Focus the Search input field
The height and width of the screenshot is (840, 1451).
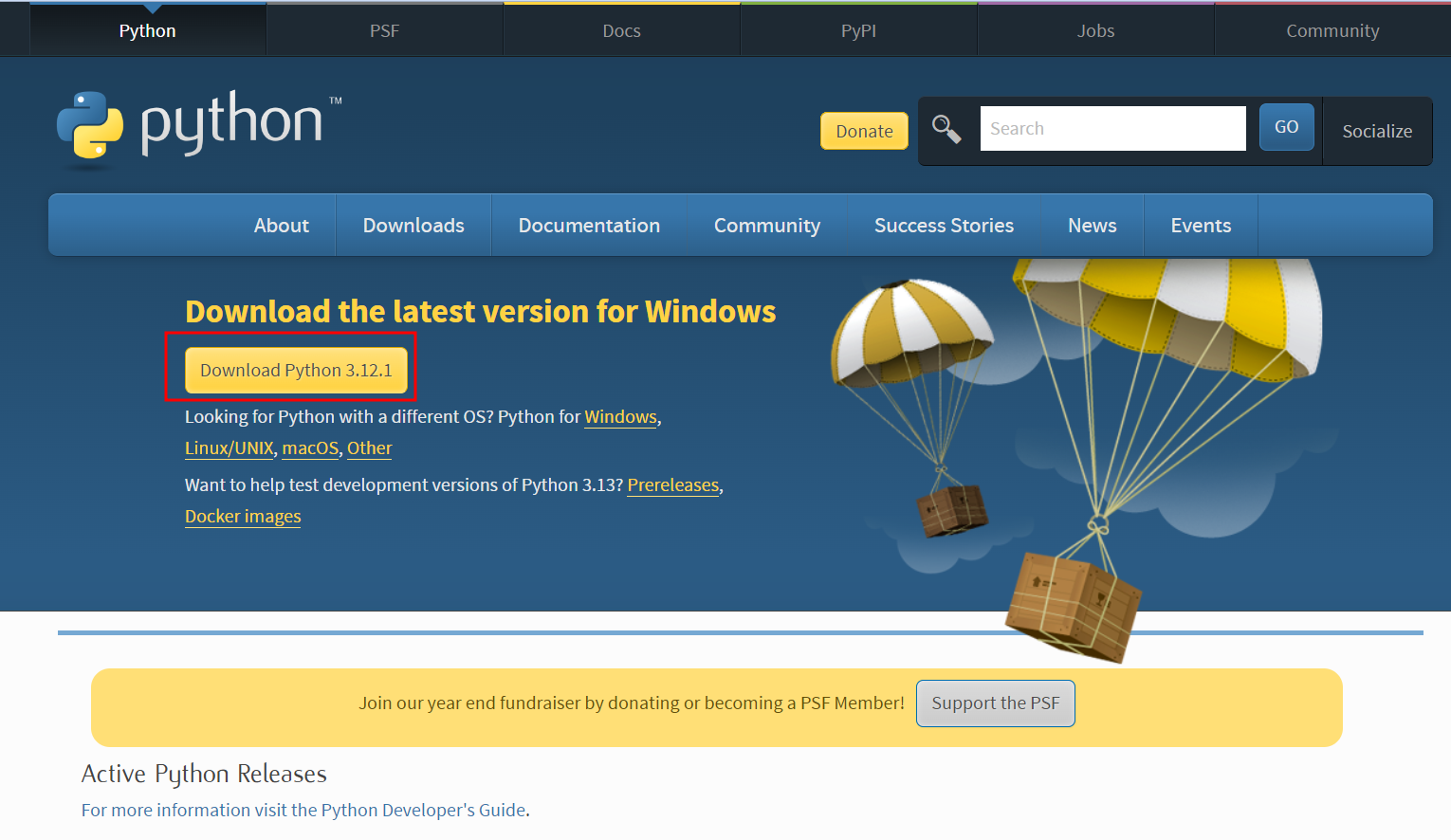(x=1112, y=128)
